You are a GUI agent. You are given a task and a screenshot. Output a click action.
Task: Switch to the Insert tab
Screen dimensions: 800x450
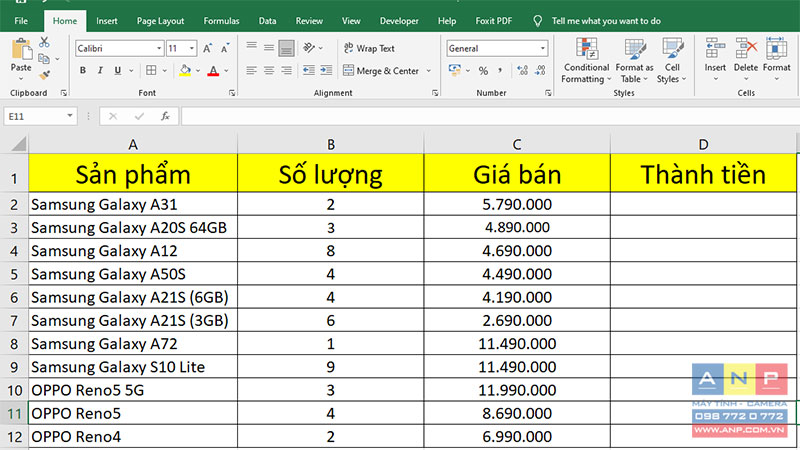(x=107, y=21)
